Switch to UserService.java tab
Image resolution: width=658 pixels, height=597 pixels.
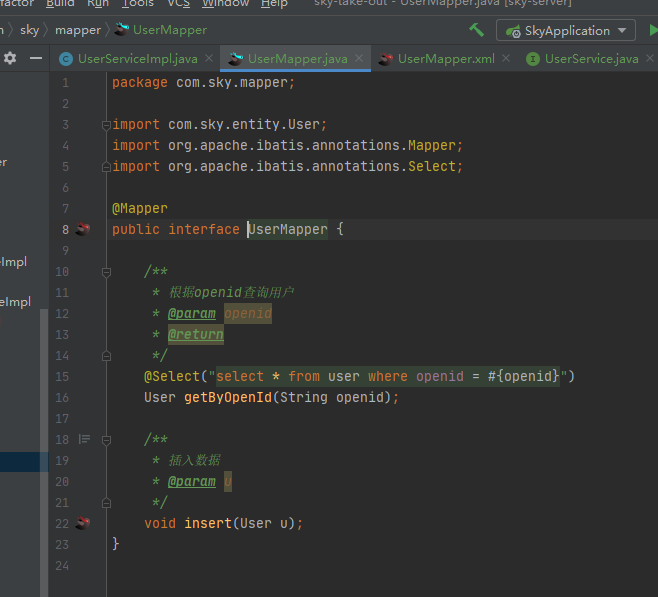click(591, 59)
